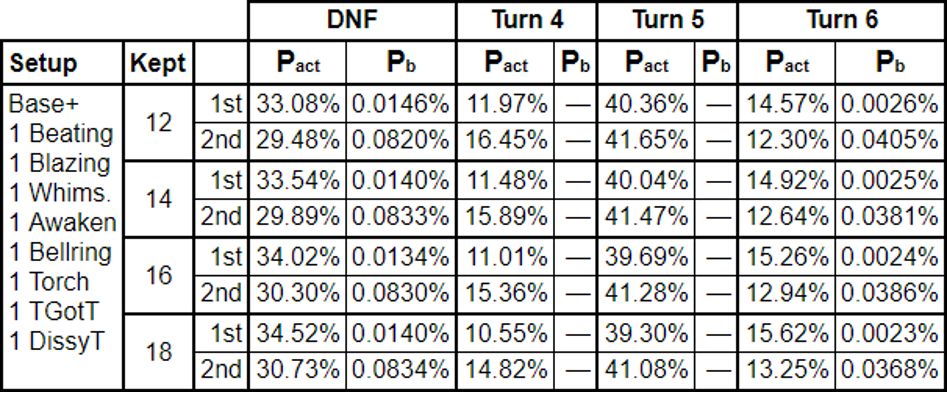Click the 41.08% Turn 5 cell
947x393 pixels.
pyautogui.click(x=646, y=371)
